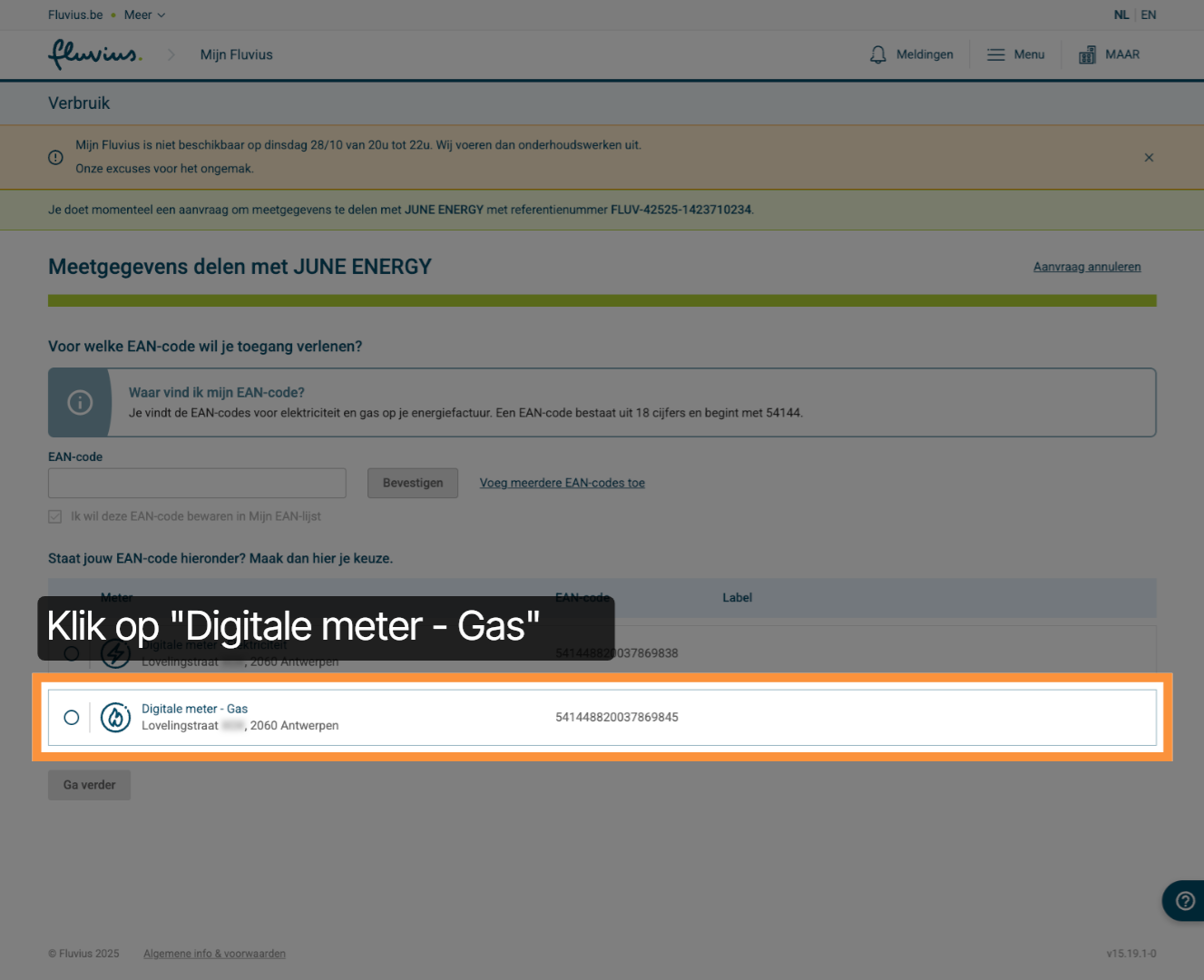Click the gas meter icon
The height and width of the screenshot is (980, 1204).
(116, 717)
